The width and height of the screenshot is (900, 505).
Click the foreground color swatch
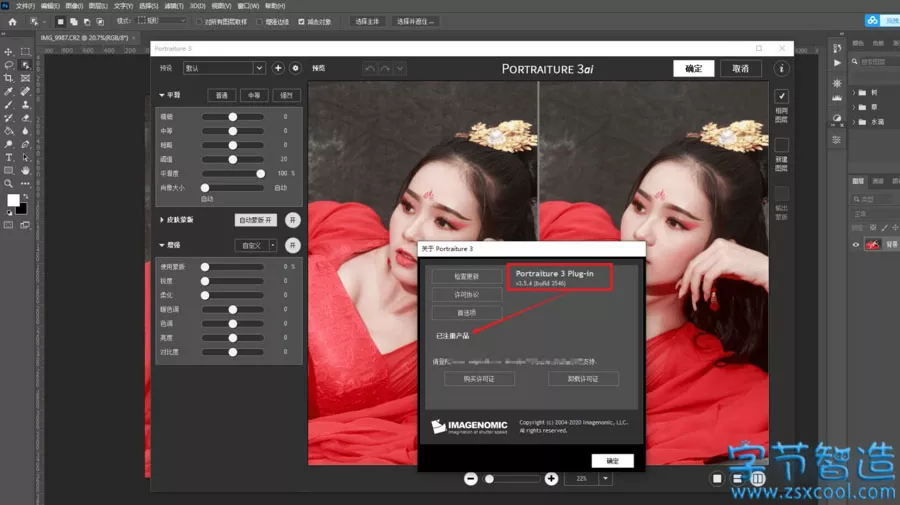tap(13, 200)
